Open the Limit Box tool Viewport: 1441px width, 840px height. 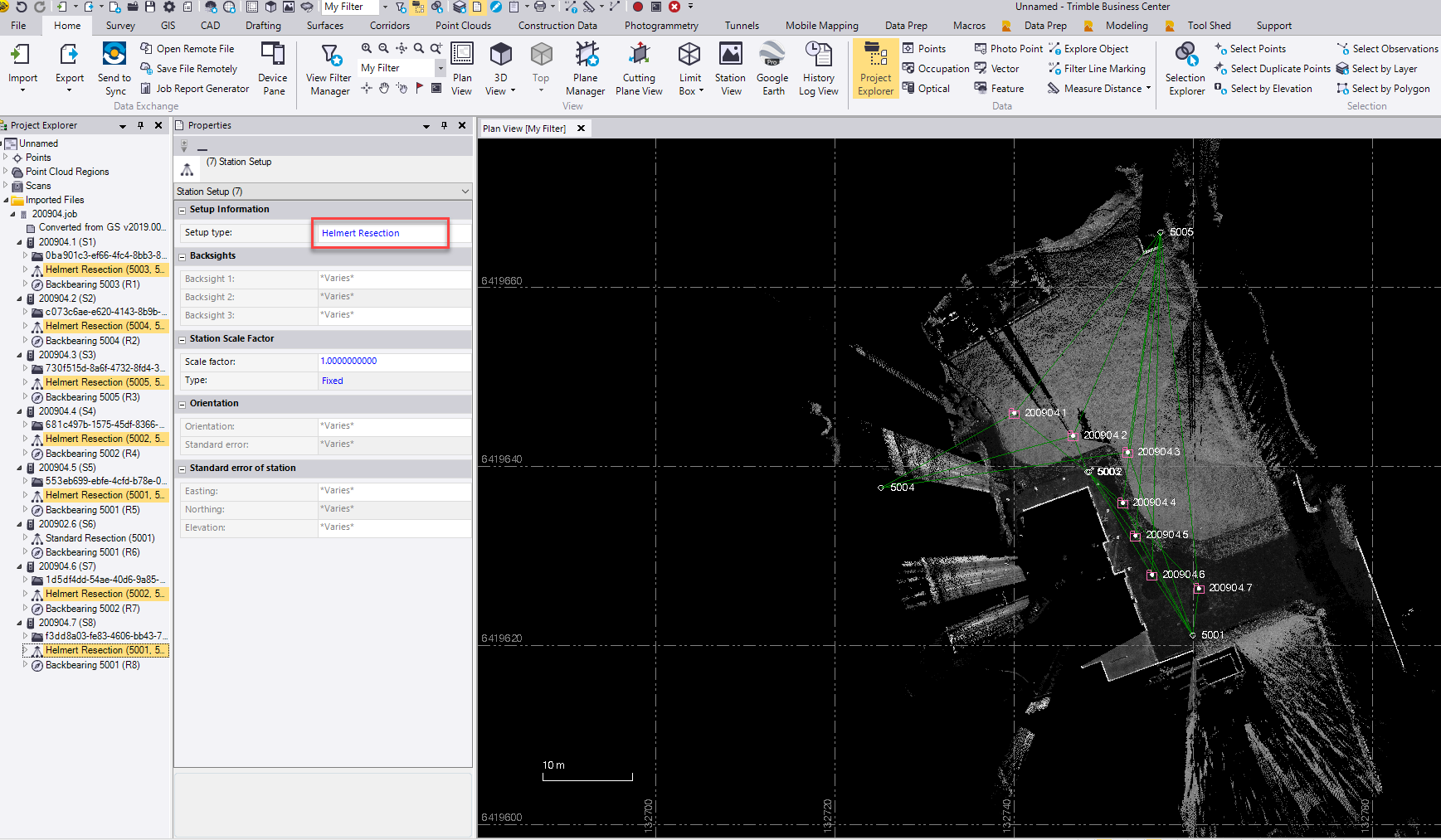point(689,68)
